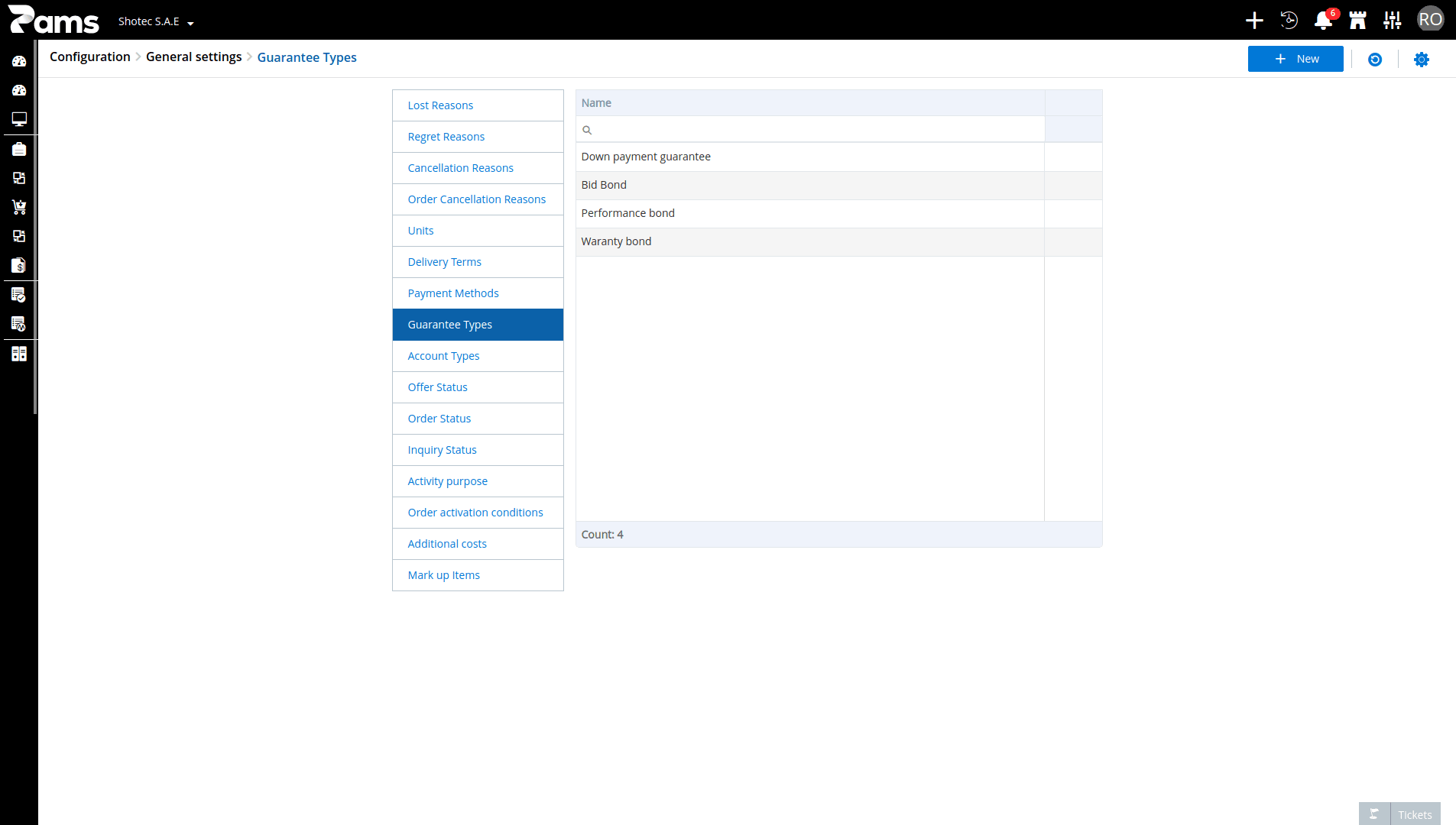1456x825 pixels.
Task: Click the refresh icon beside New
Action: [1375, 60]
